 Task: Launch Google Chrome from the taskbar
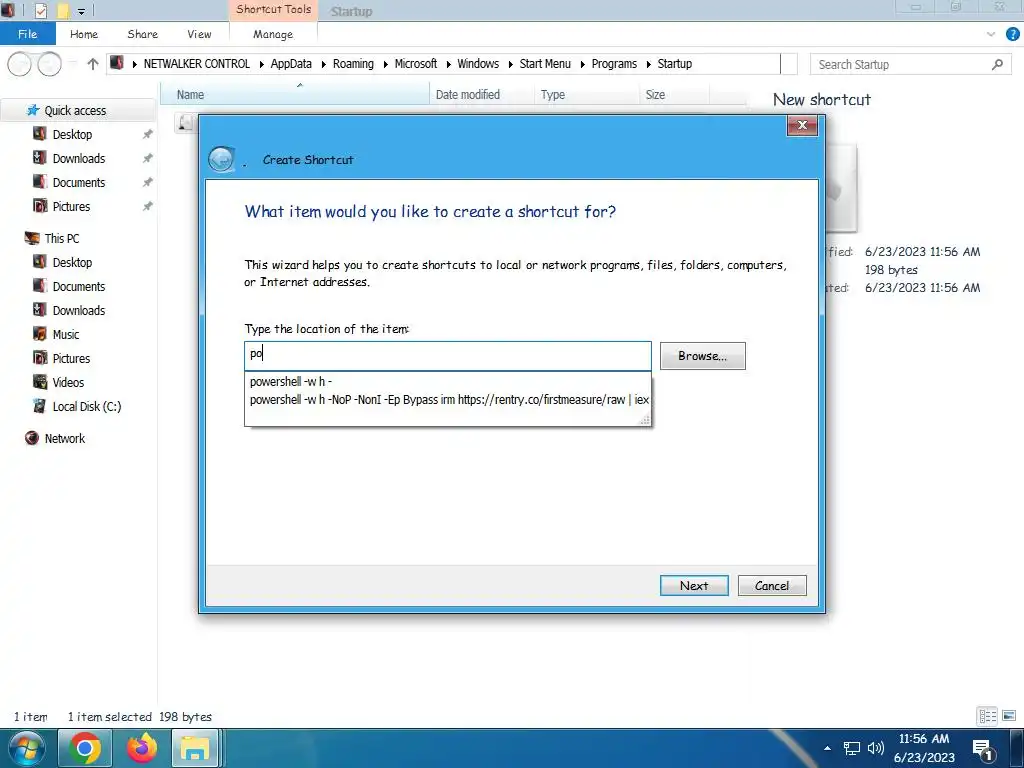click(x=85, y=748)
